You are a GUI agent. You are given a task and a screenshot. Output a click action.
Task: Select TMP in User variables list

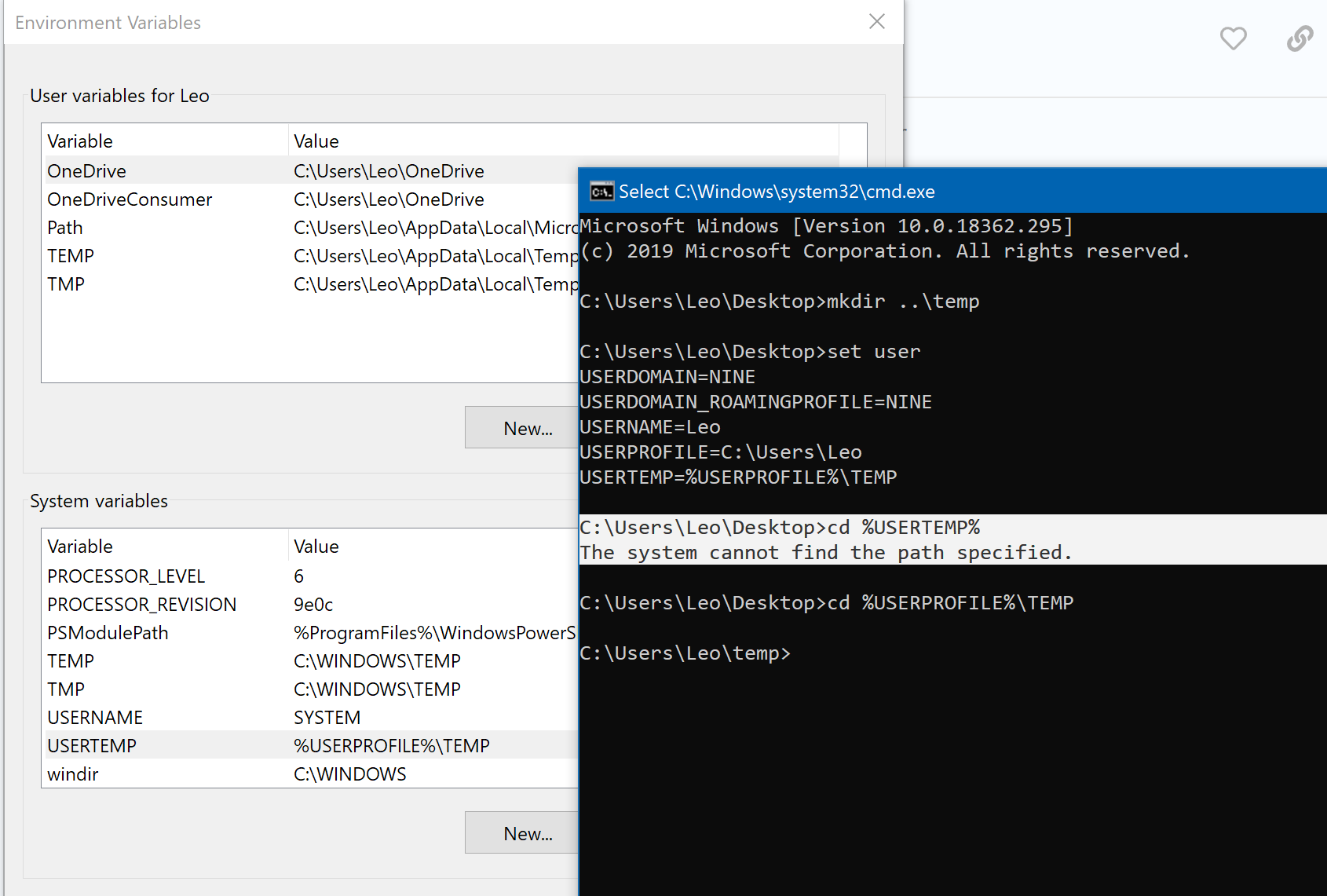tap(310, 283)
